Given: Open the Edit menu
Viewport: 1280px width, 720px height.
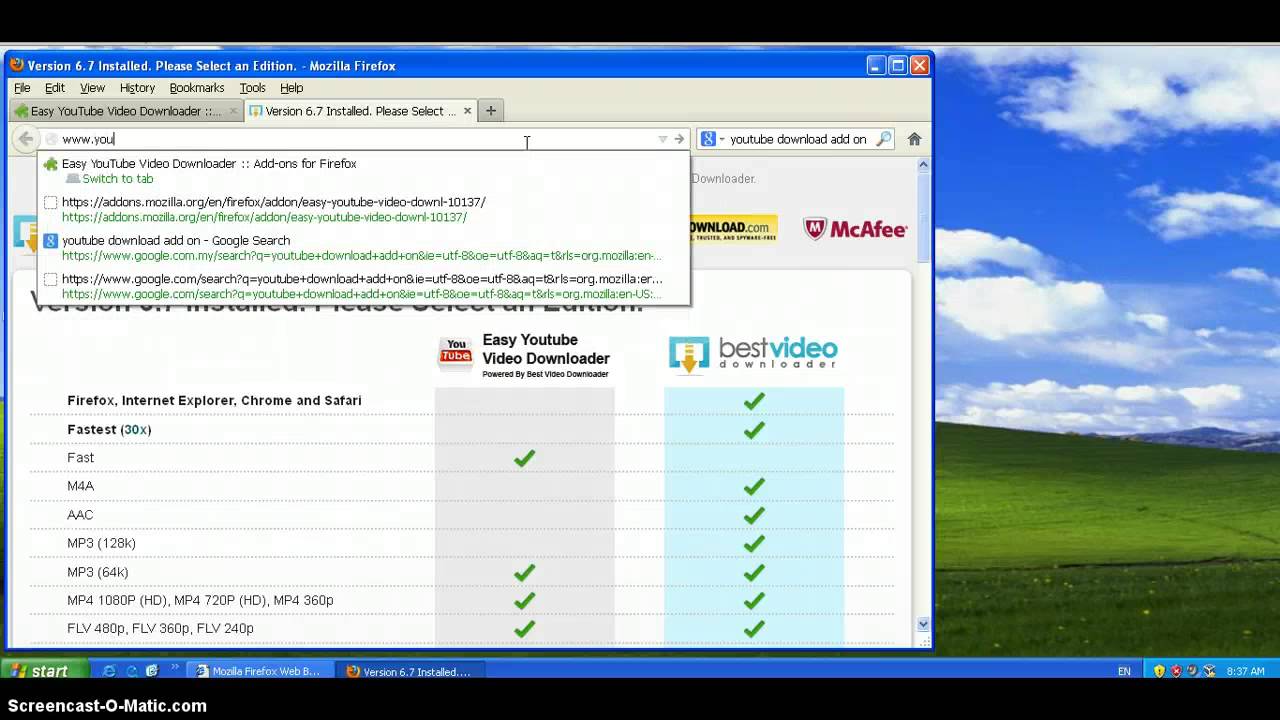Looking at the screenshot, I should click(55, 88).
